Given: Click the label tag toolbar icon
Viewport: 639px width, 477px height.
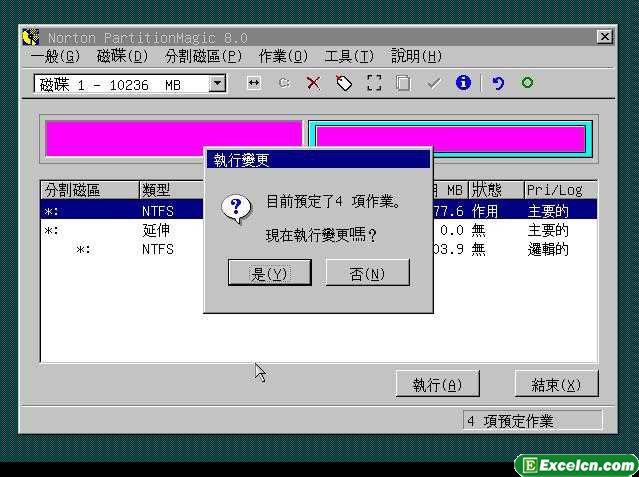Looking at the screenshot, I should click(x=344, y=83).
